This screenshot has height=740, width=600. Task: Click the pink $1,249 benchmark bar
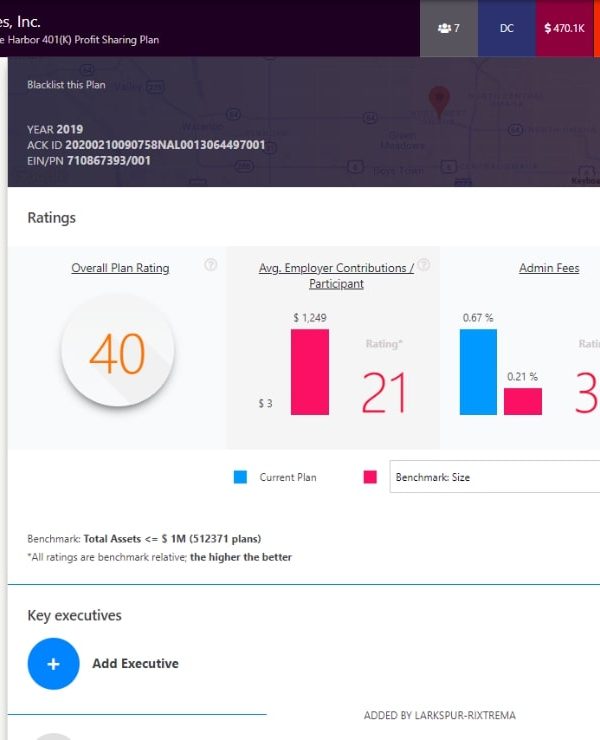[310, 371]
